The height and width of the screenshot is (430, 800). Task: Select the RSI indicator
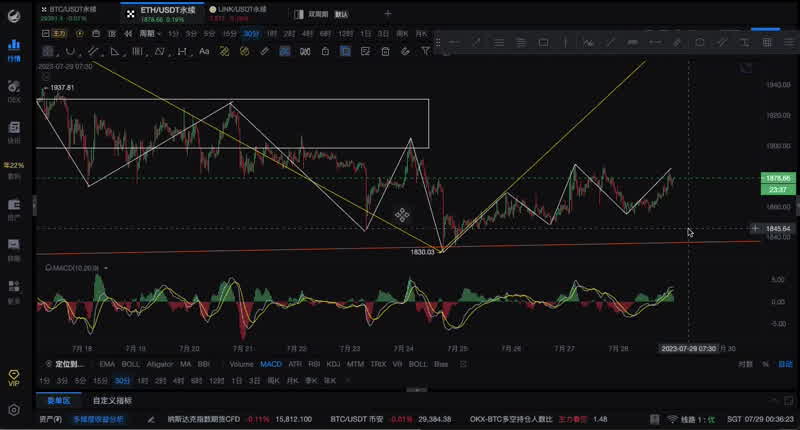point(314,364)
